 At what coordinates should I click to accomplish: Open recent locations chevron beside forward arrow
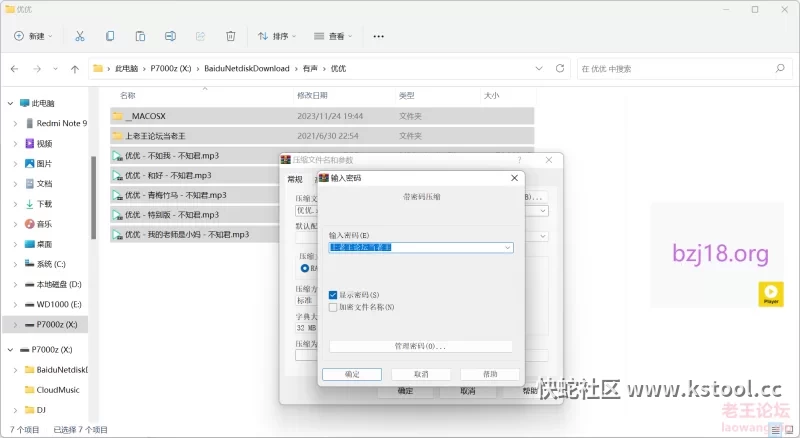(55, 69)
